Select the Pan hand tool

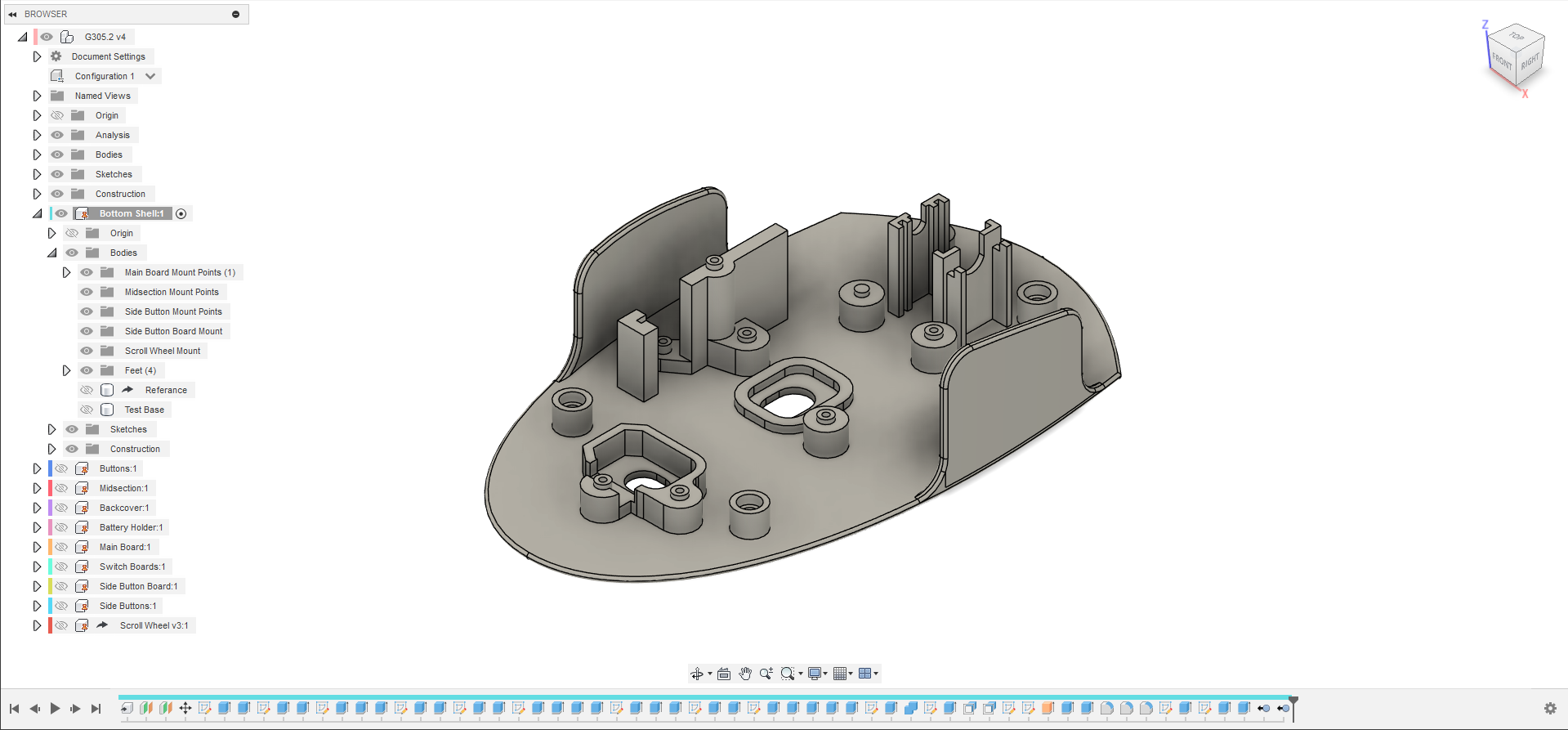pyautogui.click(x=745, y=674)
